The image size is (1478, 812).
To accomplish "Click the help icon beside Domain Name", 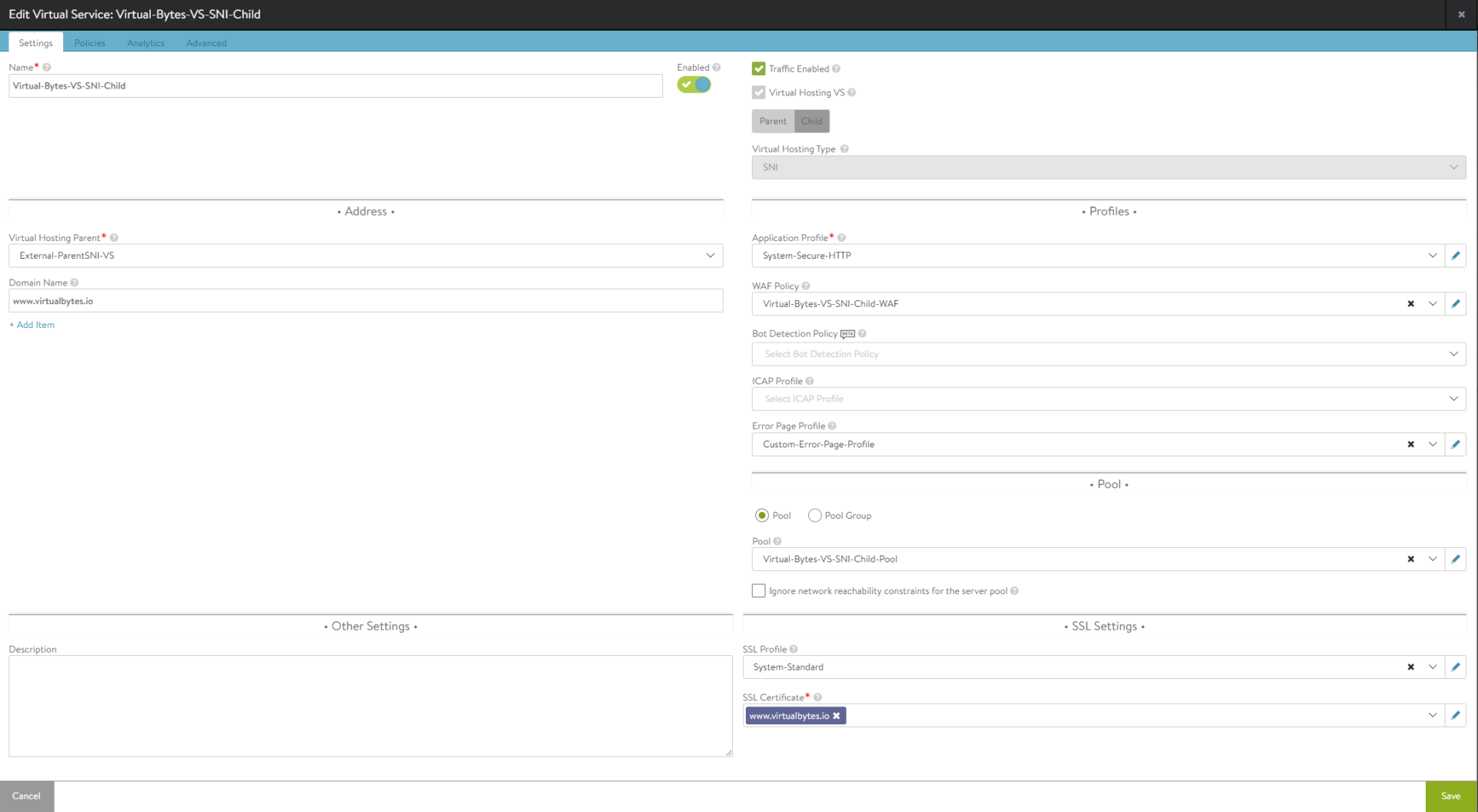I will 75,282.
